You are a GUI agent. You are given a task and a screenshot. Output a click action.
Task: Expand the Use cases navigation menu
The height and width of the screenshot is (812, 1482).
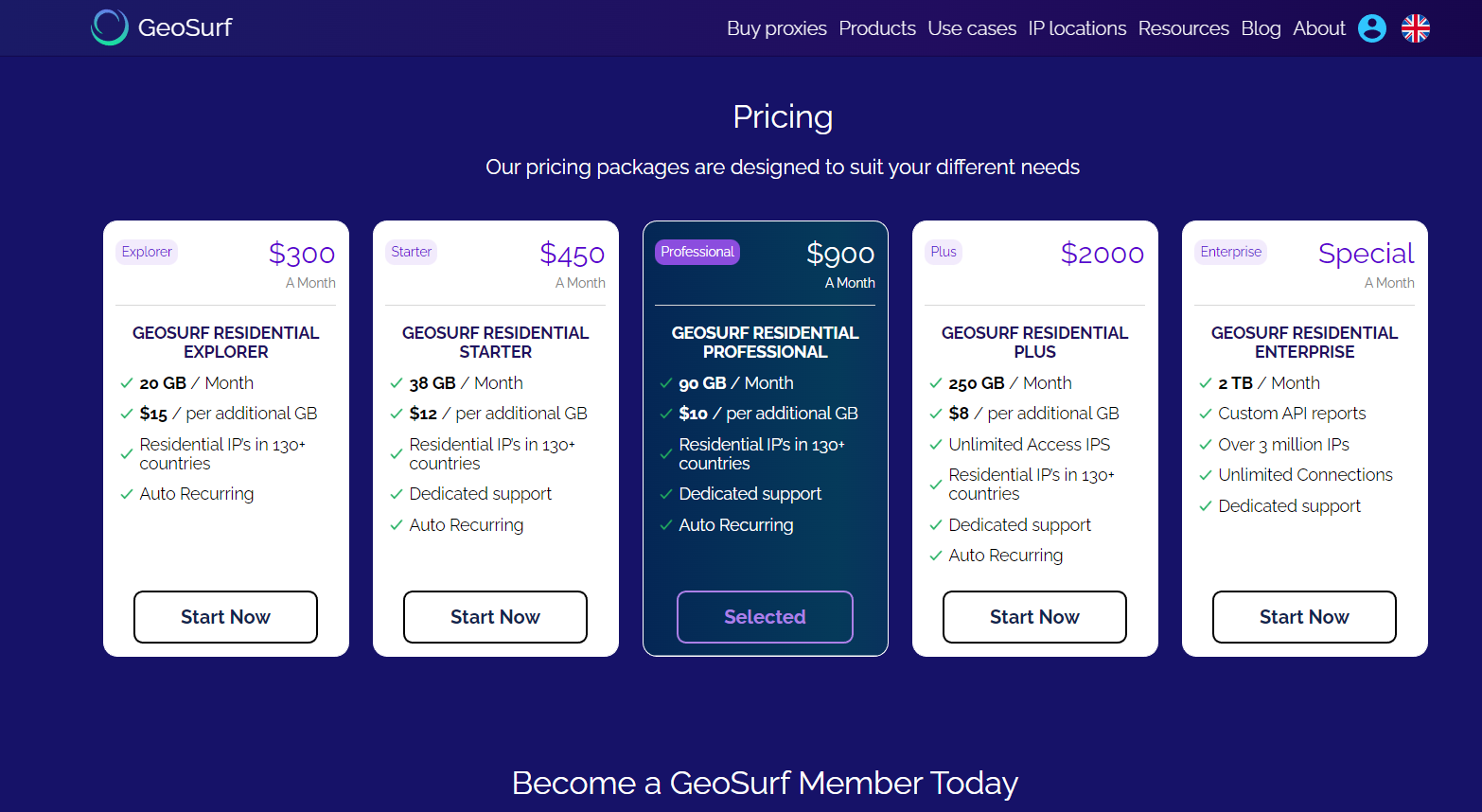click(x=971, y=28)
